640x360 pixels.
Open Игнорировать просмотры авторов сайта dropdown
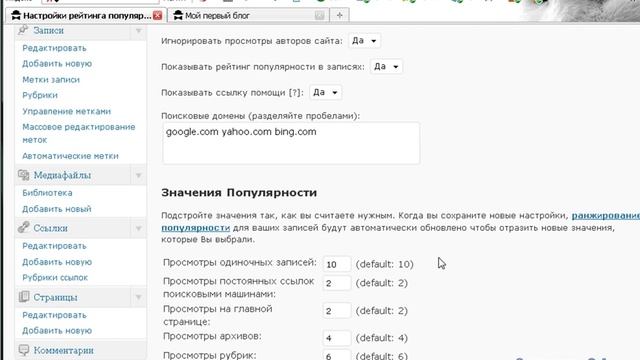point(364,41)
